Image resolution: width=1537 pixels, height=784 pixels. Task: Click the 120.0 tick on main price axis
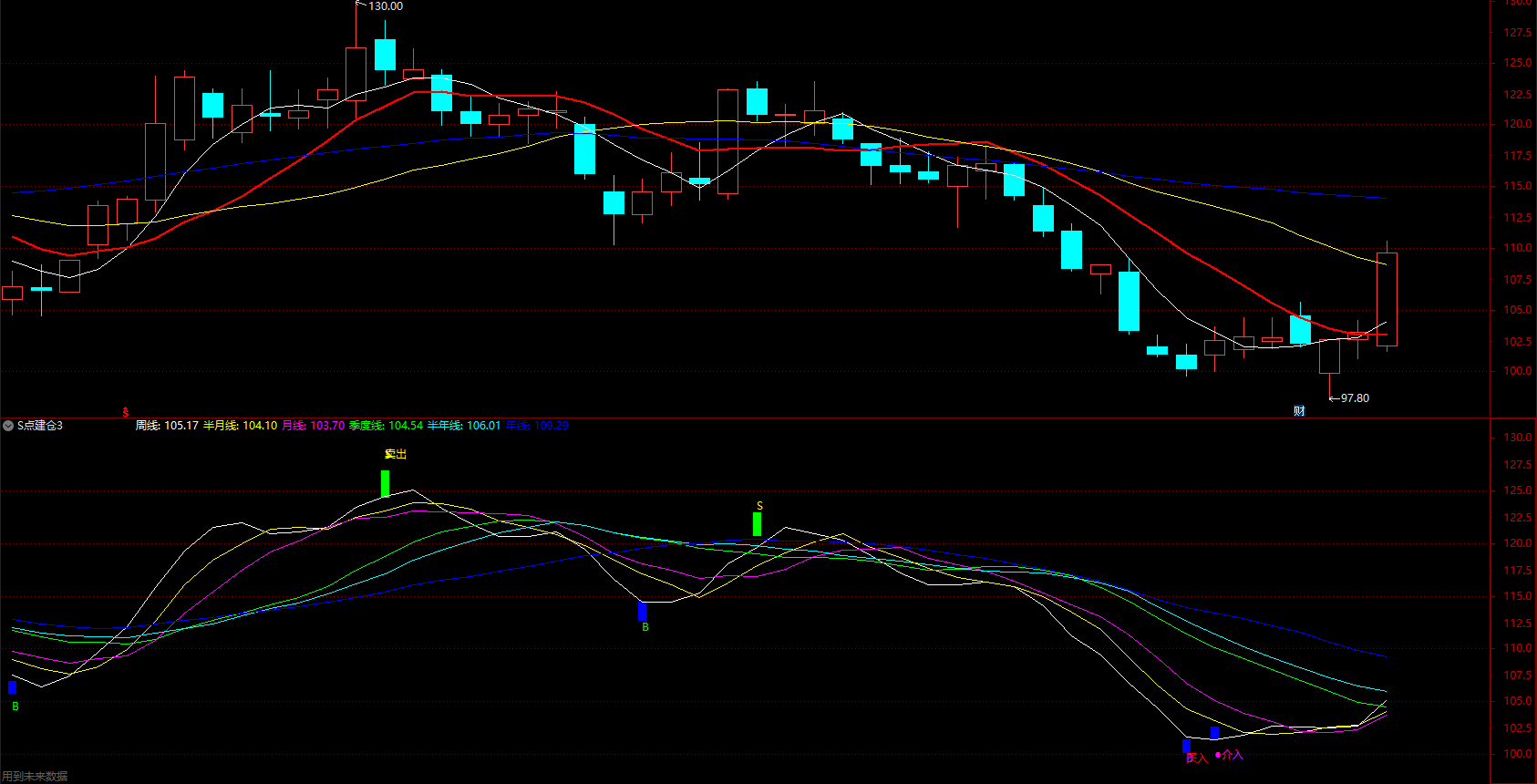pyautogui.click(x=1518, y=124)
